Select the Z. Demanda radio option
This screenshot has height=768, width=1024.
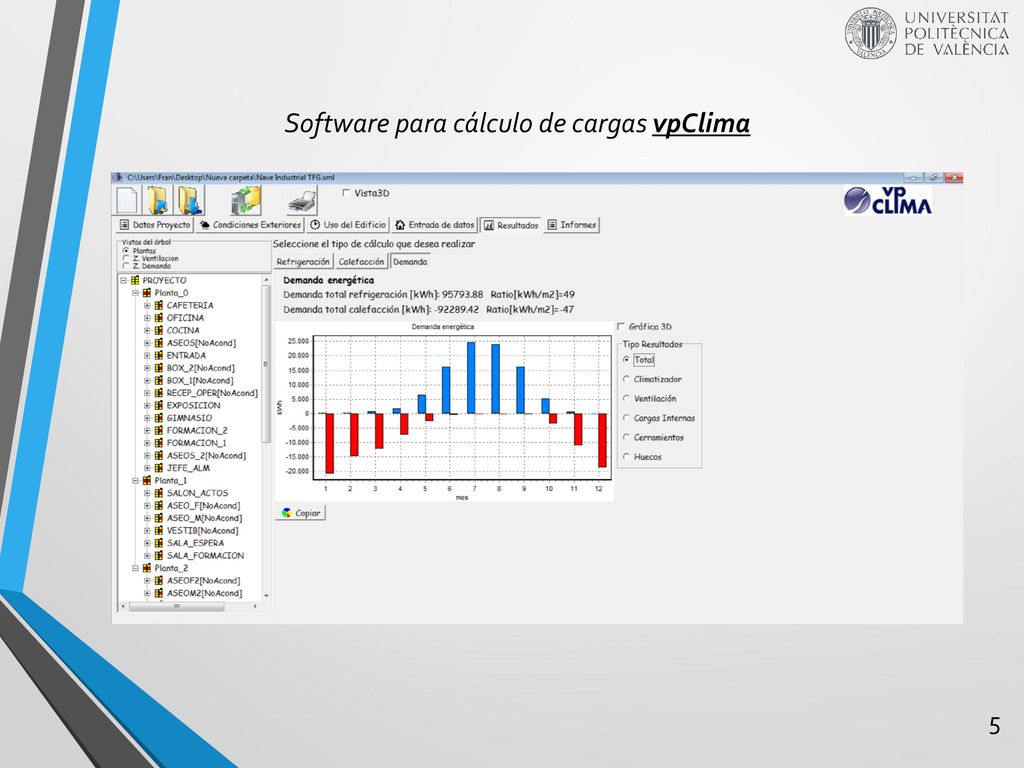click(126, 266)
